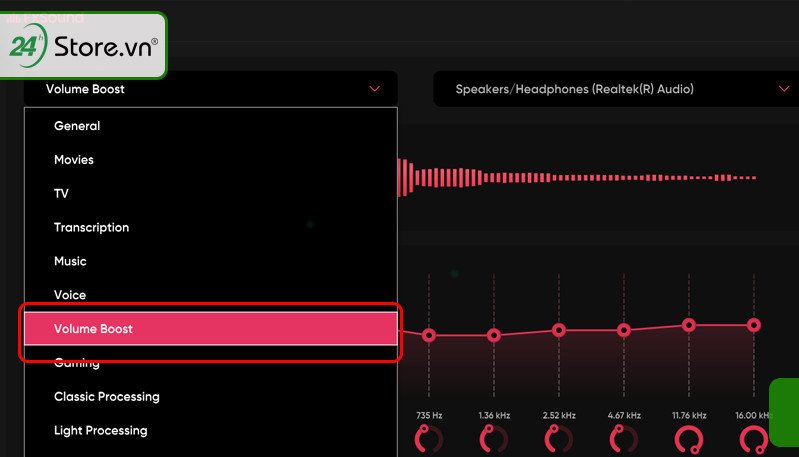Select the Music preset

210,261
